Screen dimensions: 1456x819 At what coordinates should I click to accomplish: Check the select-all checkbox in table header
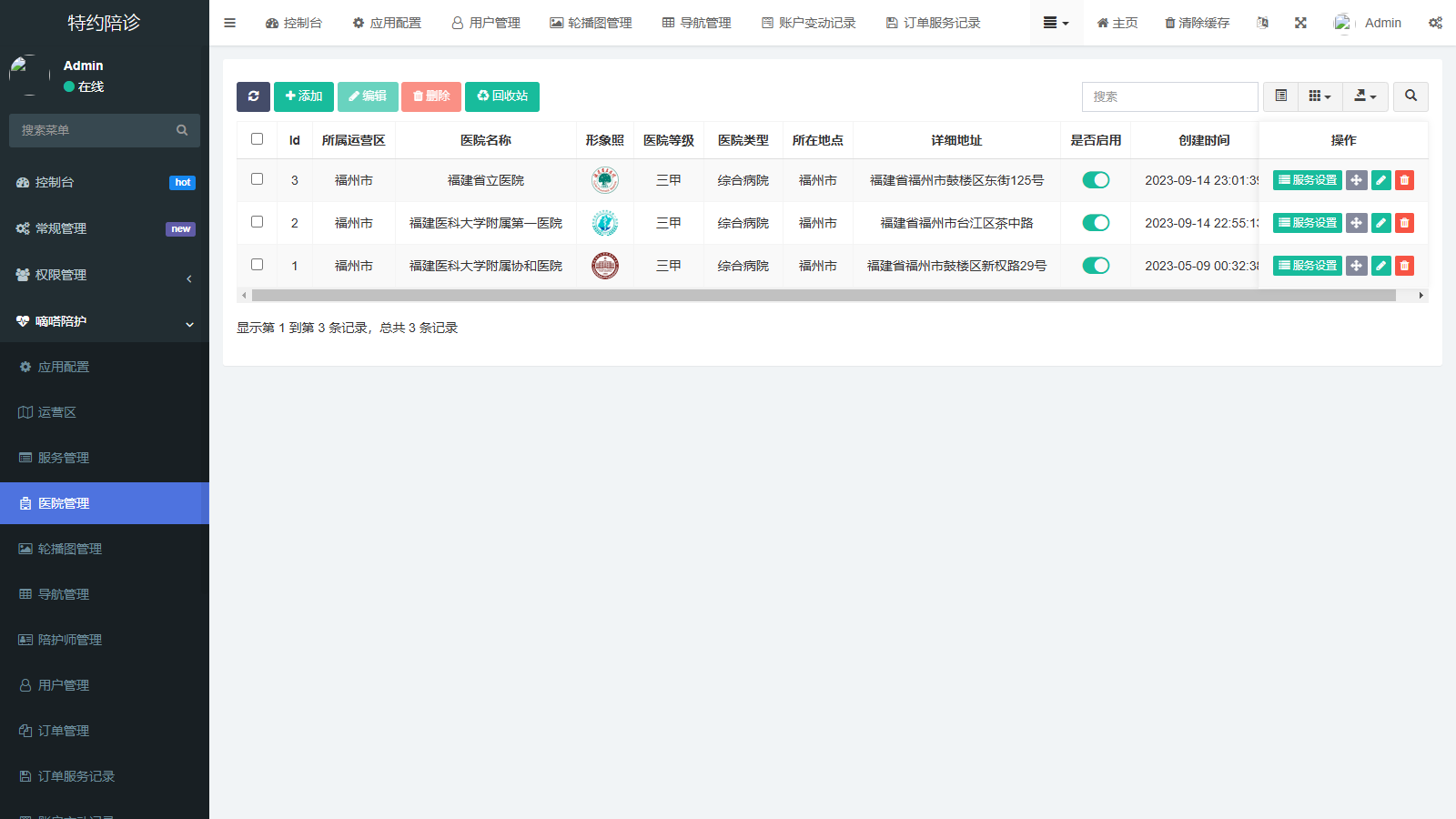(x=257, y=139)
